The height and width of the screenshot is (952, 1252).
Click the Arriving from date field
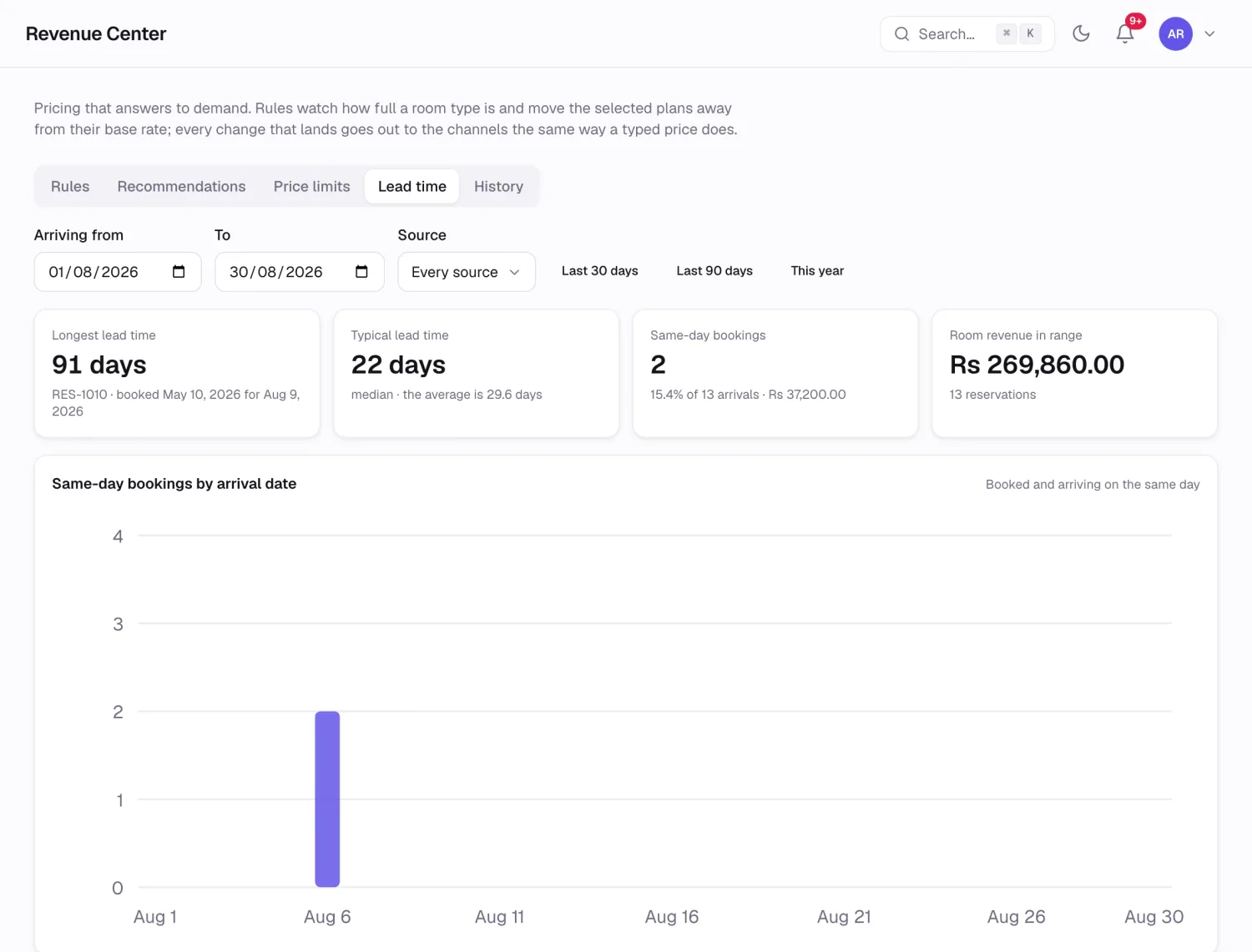(x=118, y=271)
